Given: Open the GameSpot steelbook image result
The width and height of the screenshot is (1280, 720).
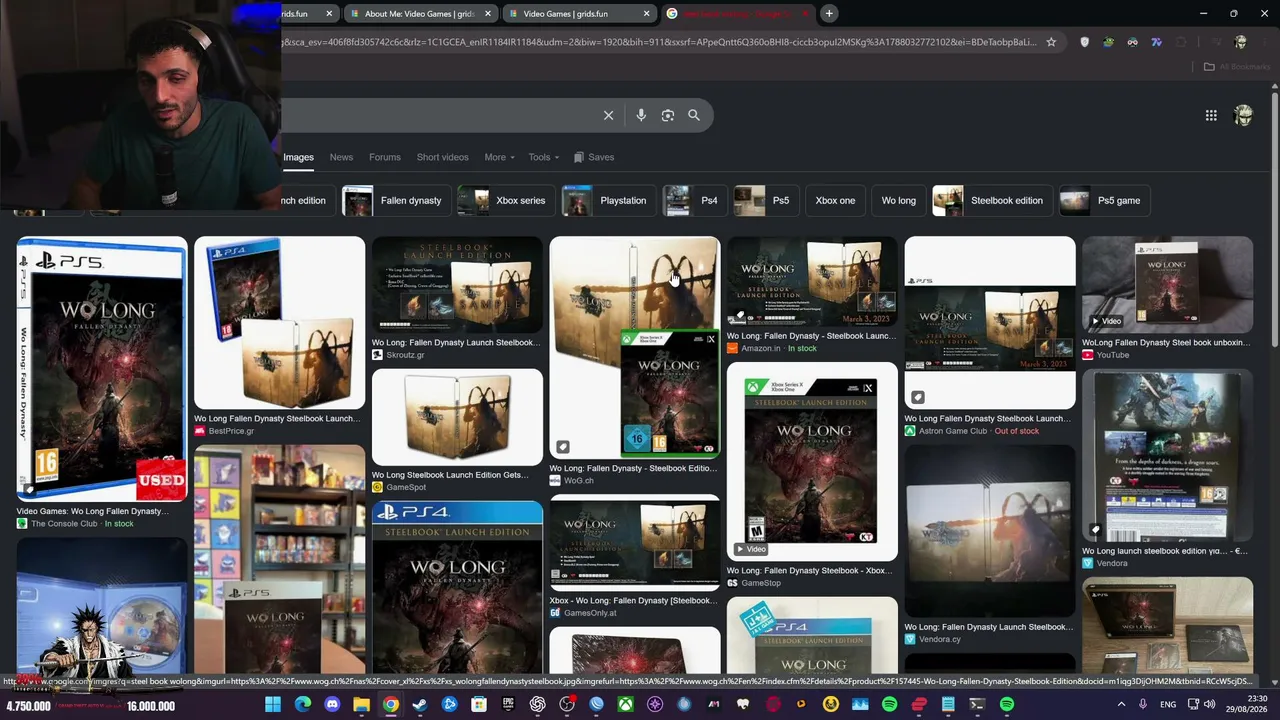Looking at the screenshot, I should (x=457, y=417).
